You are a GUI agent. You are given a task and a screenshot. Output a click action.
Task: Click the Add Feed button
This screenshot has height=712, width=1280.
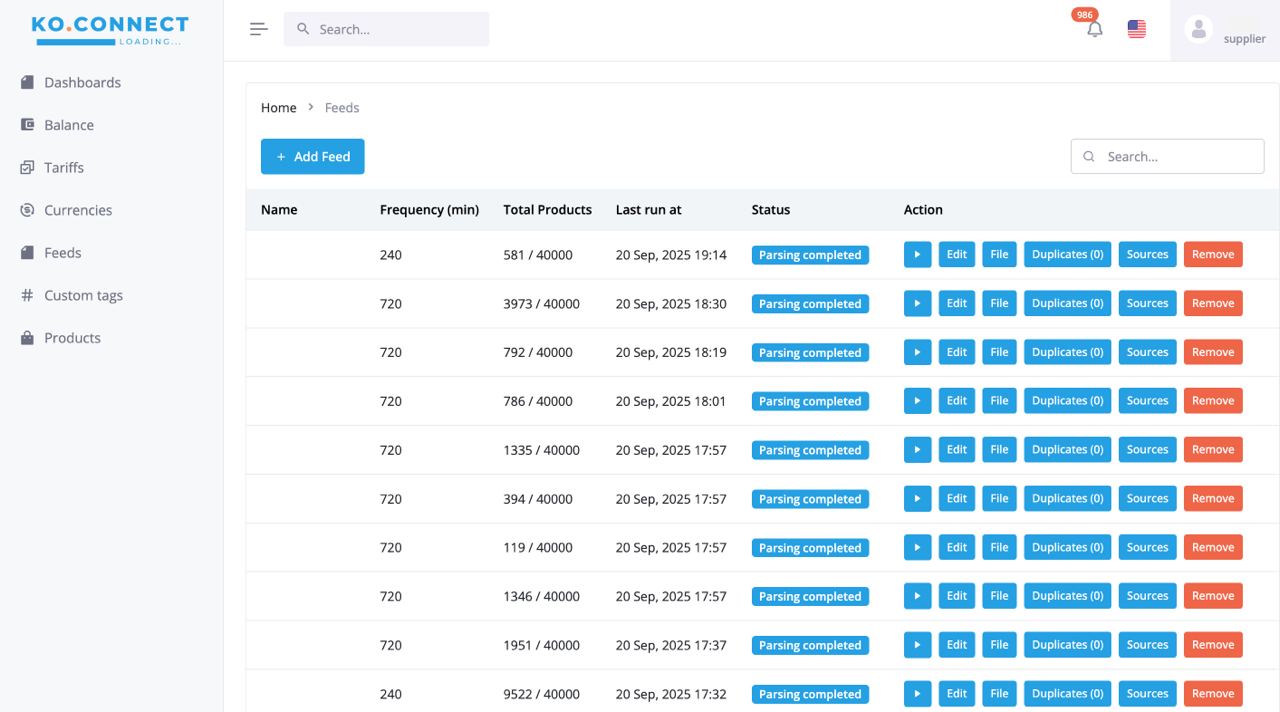click(312, 157)
